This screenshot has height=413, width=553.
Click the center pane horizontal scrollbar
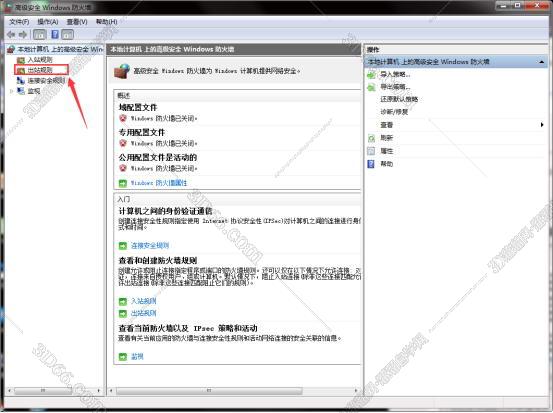click(209, 391)
